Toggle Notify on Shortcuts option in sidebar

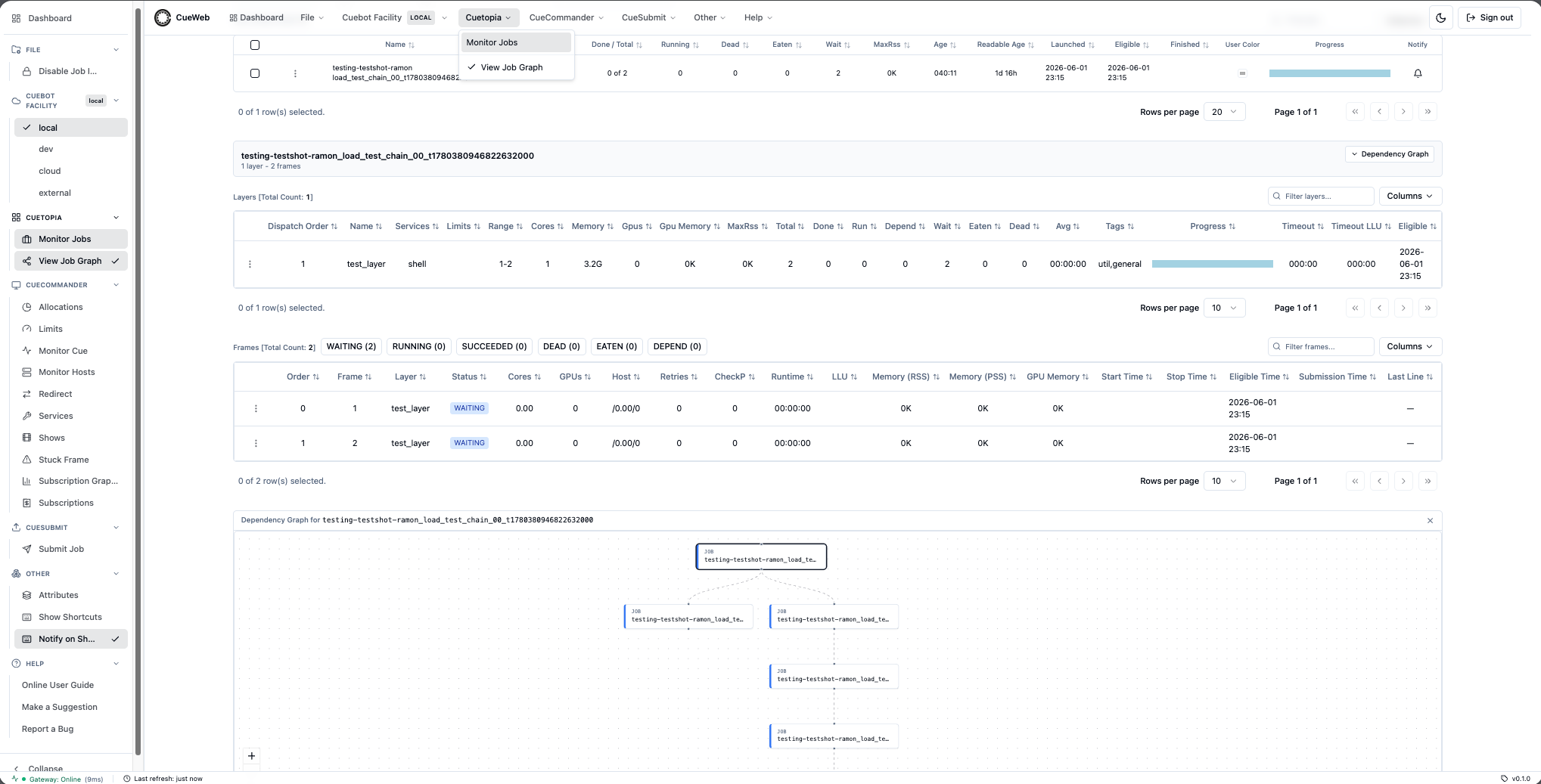[70, 639]
